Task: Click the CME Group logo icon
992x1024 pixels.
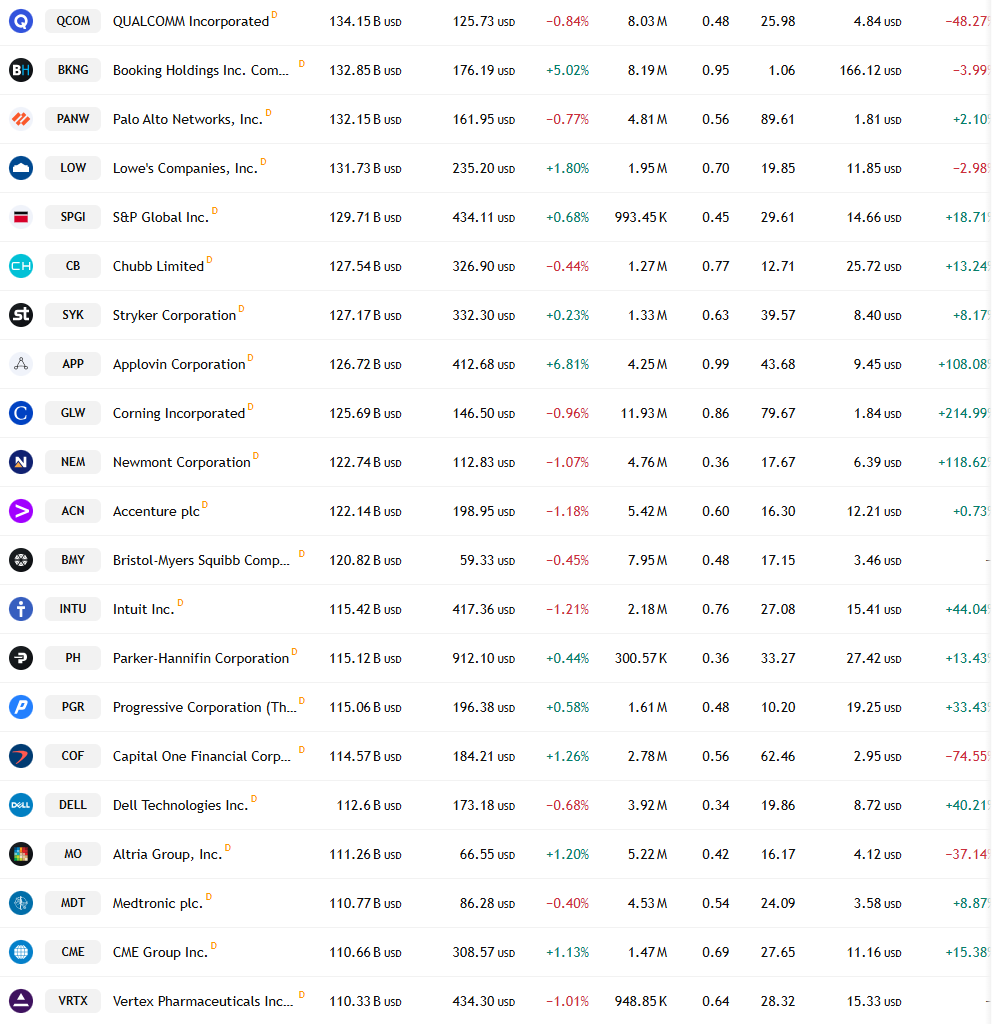Action: pyautogui.click(x=21, y=952)
